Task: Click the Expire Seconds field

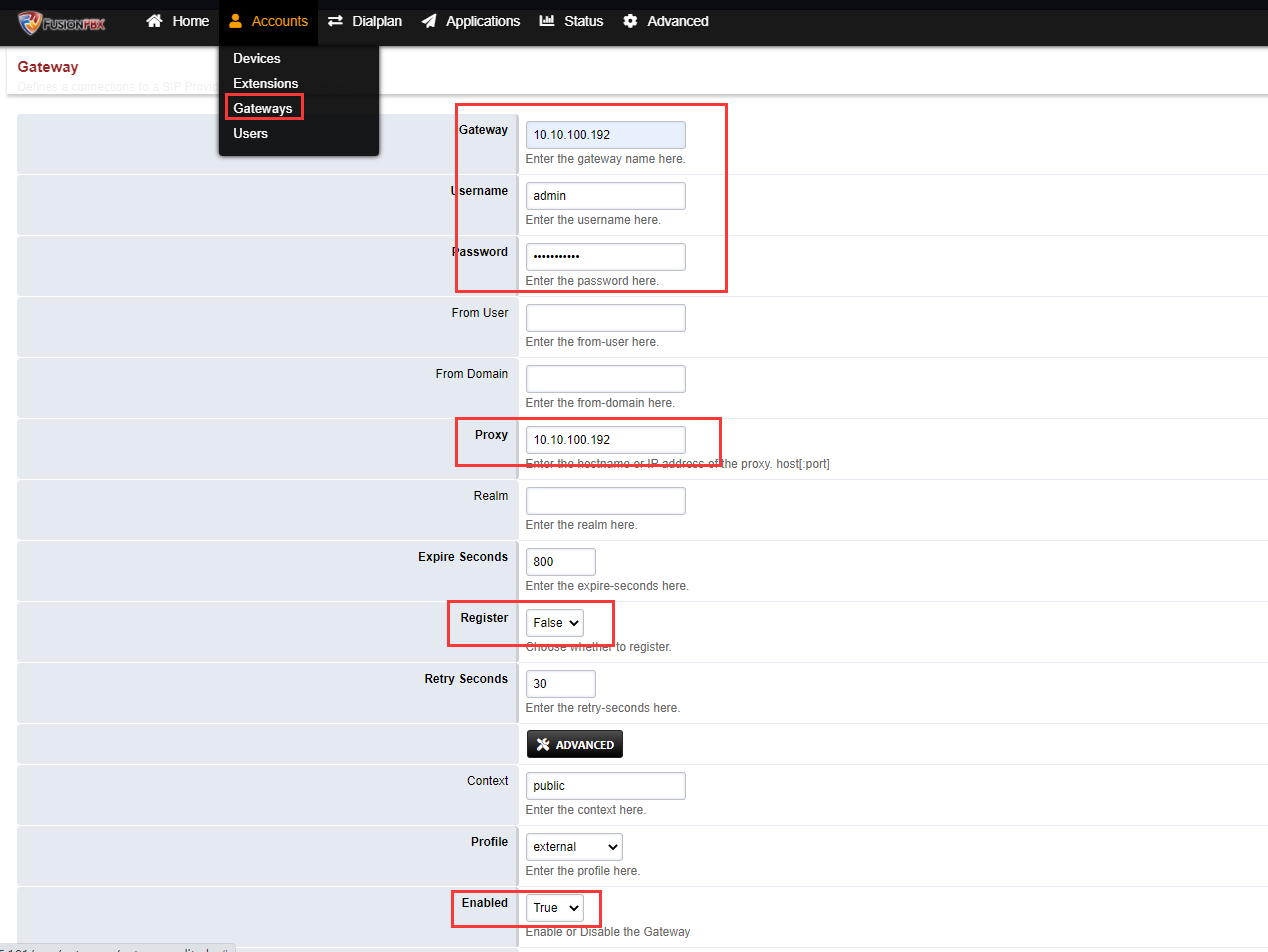Action: (x=561, y=562)
